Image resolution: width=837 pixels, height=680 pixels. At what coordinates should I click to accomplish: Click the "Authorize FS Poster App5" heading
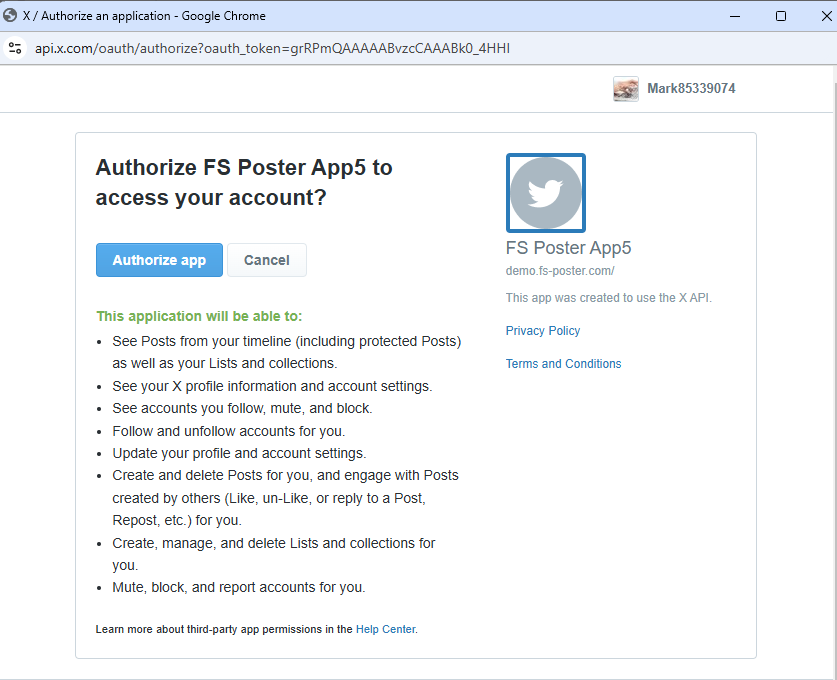coord(244,183)
